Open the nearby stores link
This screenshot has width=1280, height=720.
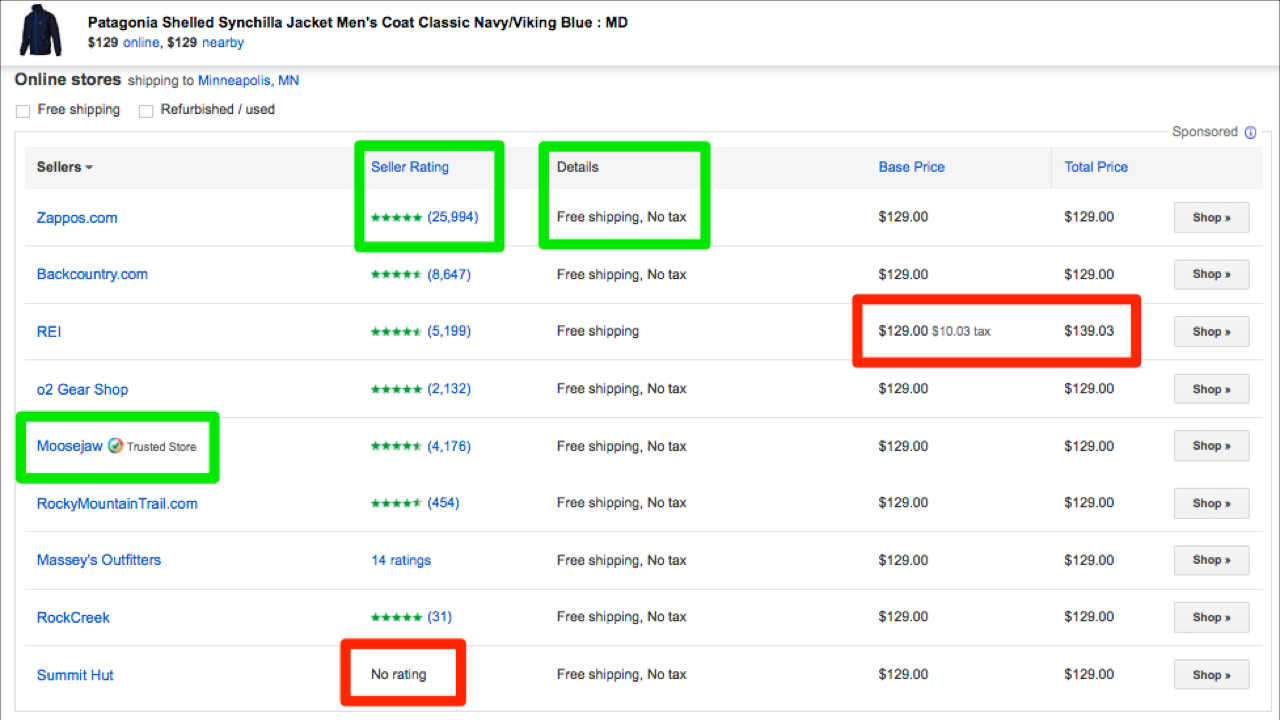click(223, 43)
